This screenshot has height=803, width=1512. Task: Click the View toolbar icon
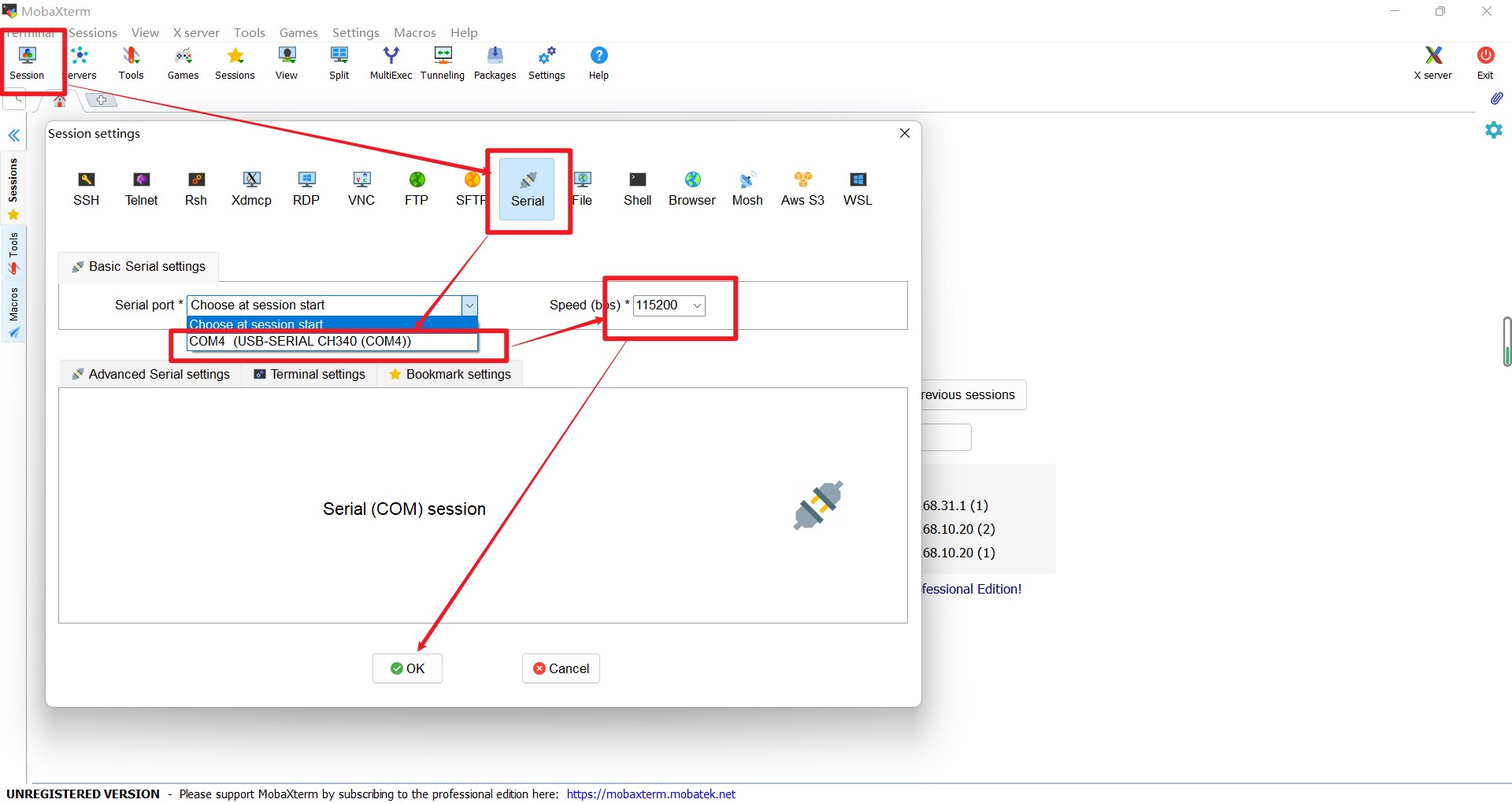[287, 63]
